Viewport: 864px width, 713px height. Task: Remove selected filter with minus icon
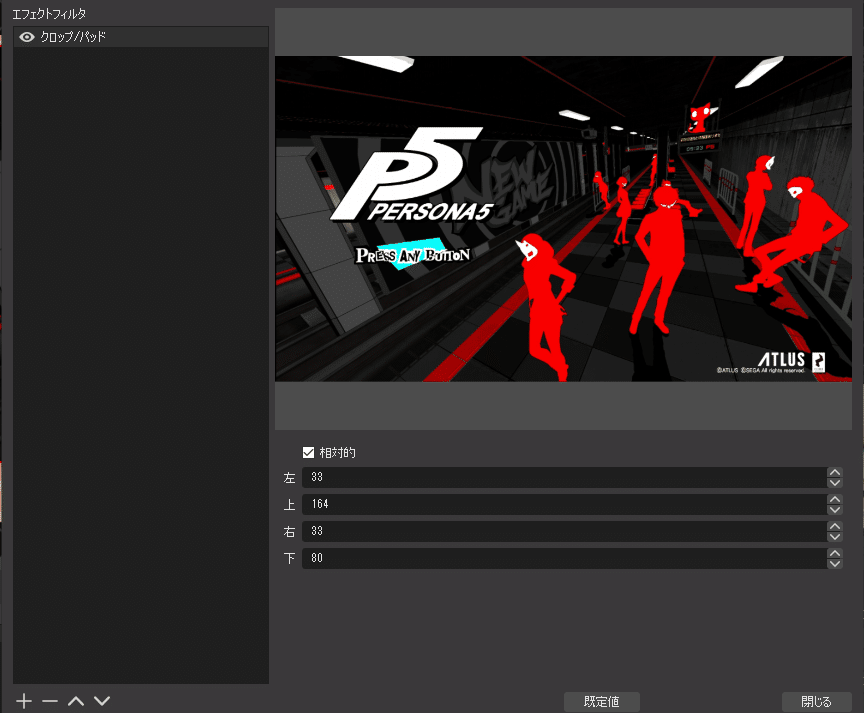pyautogui.click(x=50, y=701)
